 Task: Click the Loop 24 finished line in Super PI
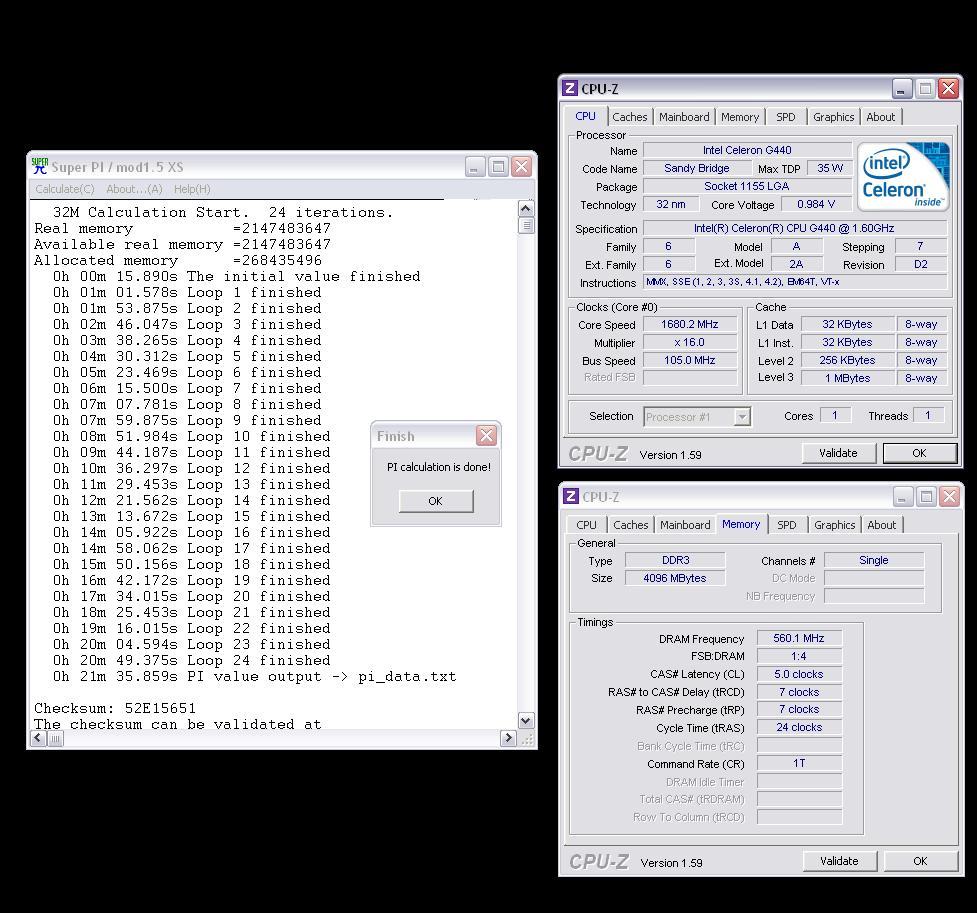coord(192,660)
